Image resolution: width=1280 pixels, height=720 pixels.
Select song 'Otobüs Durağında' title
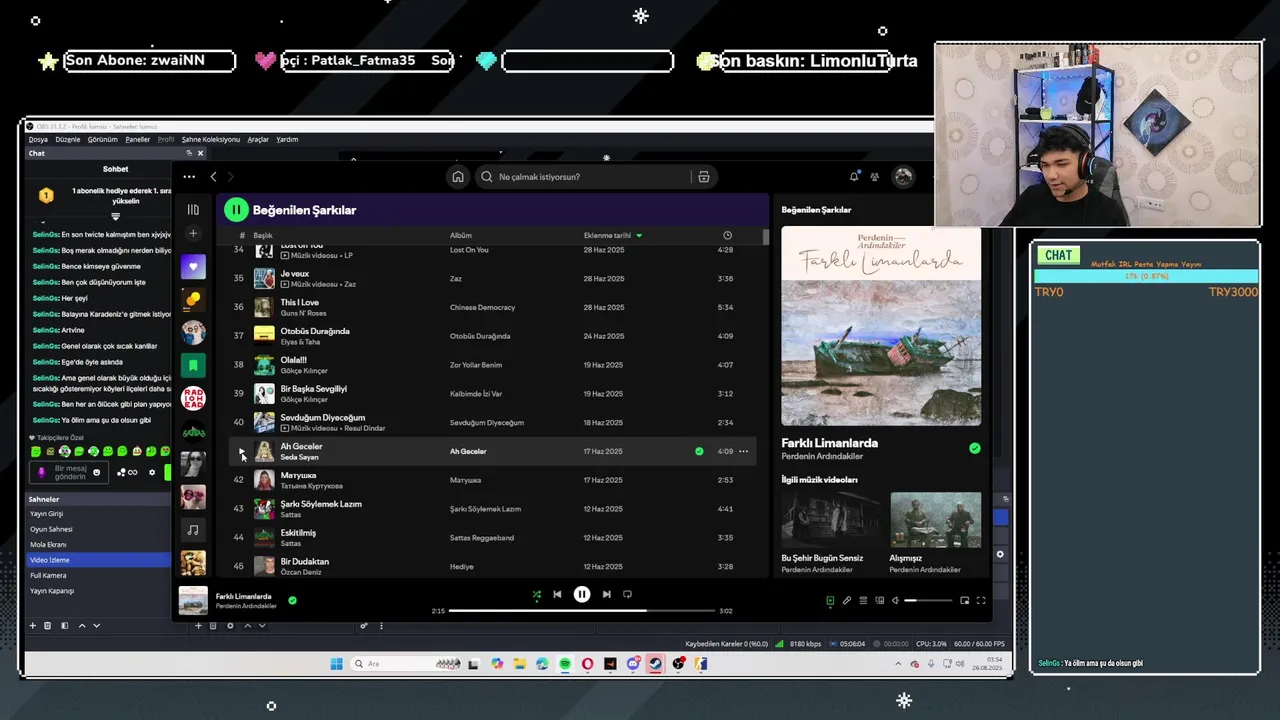315,331
